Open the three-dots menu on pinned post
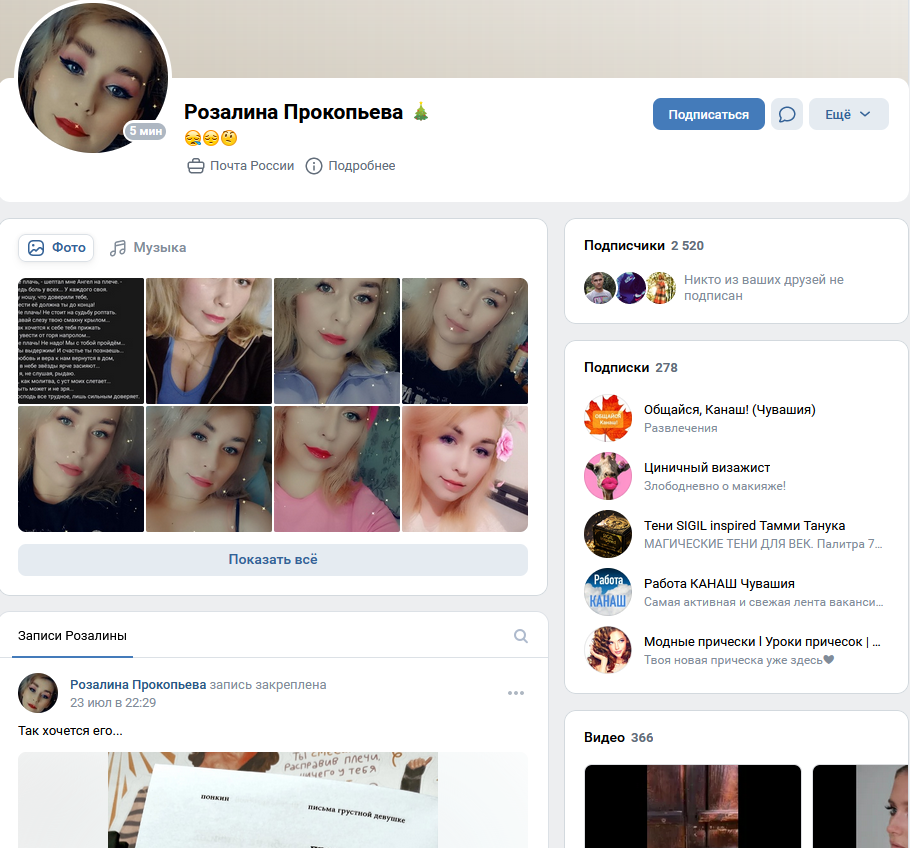 pyautogui.click(x=515, y=693)
